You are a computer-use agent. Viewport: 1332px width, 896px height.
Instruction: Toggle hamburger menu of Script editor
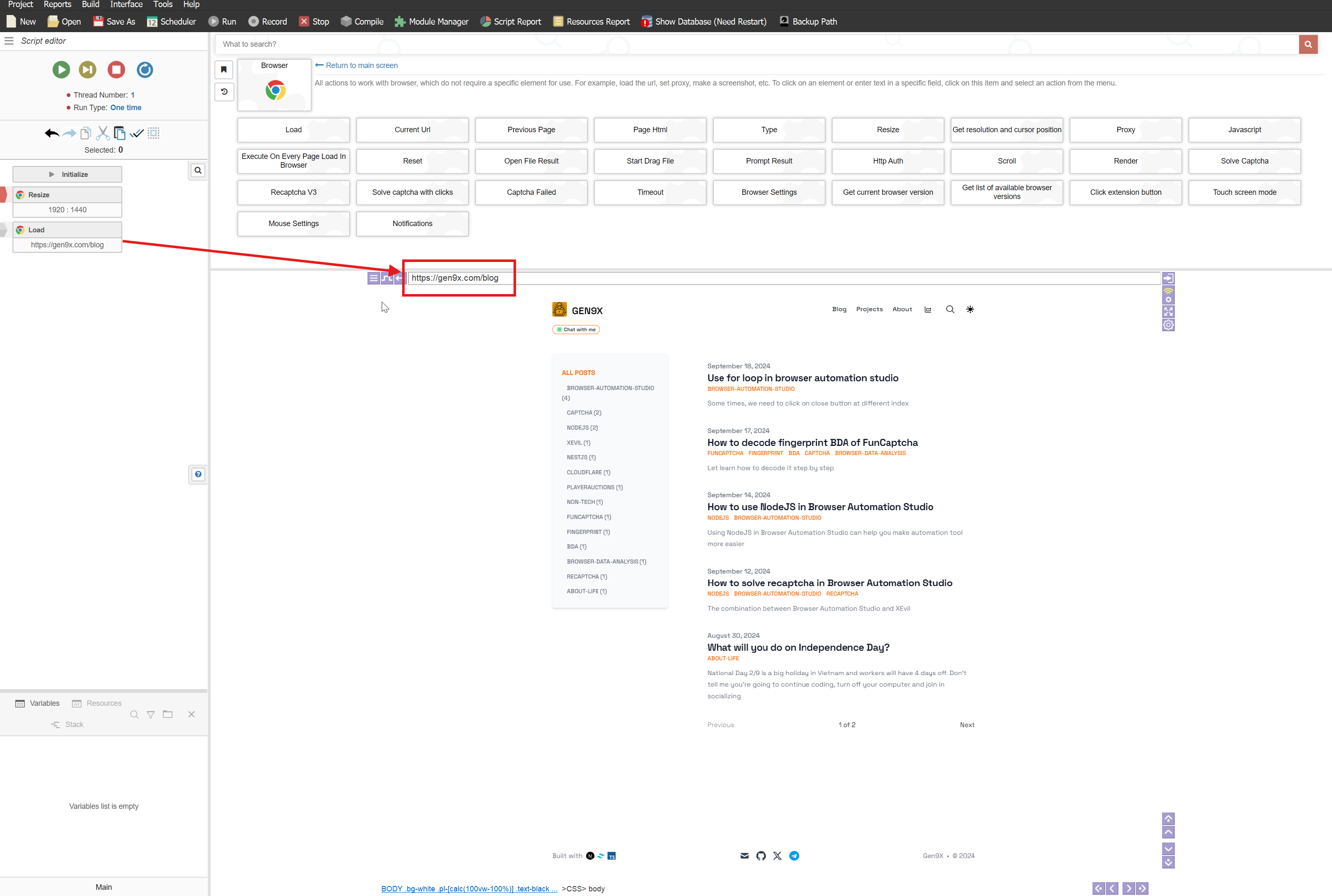(x=9, y=40)
